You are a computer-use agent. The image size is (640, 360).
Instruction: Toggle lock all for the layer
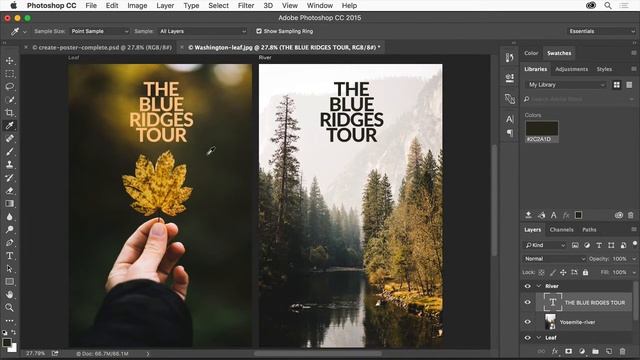[585, 272]
